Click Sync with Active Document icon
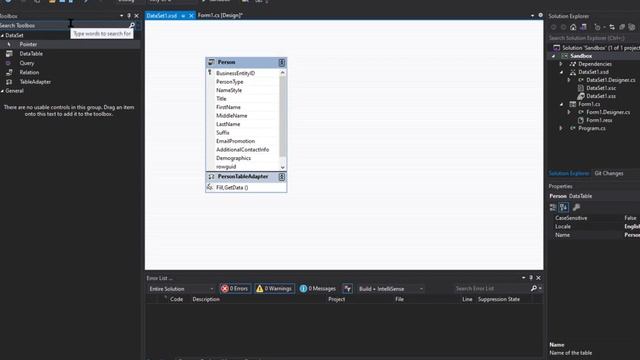The image size is (640, 360). 612,27
